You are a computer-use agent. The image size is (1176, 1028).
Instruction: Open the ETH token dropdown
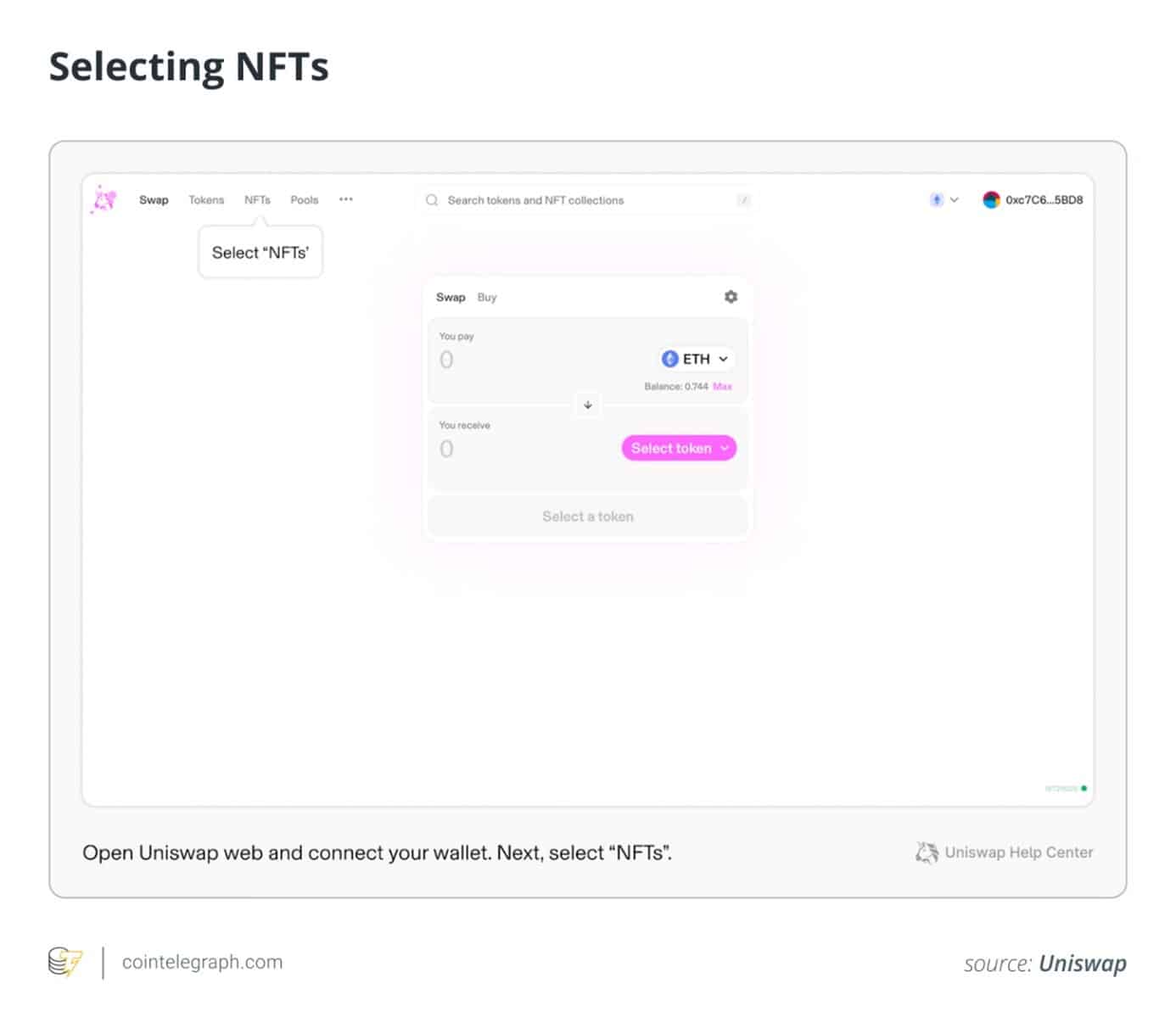coord(697,359)
